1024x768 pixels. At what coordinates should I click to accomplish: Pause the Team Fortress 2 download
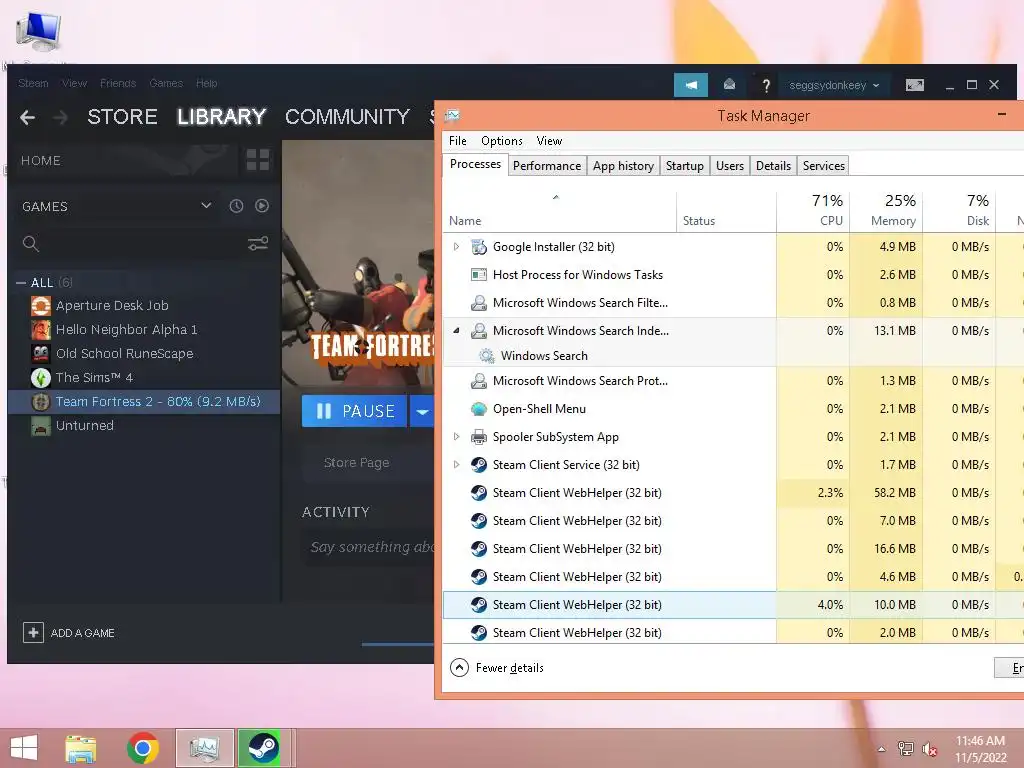pos(355,411)
